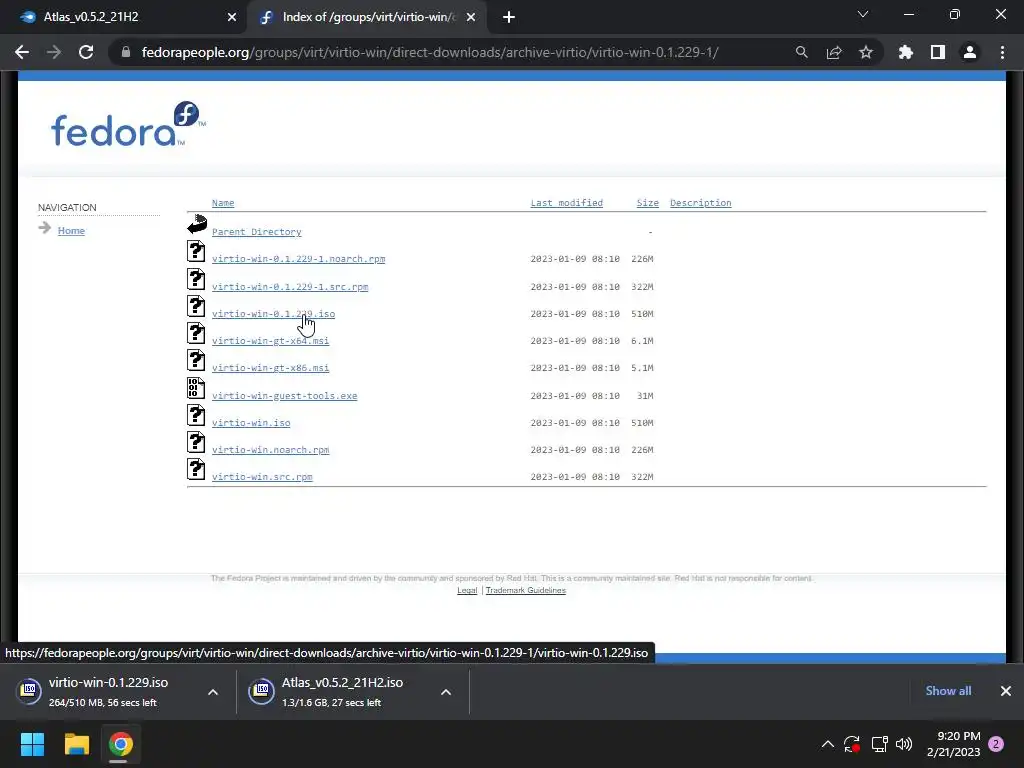Screen dimensions: 1024x768
Task: Open Trademark Guidelines footer link
Action: tap(526, 590)
